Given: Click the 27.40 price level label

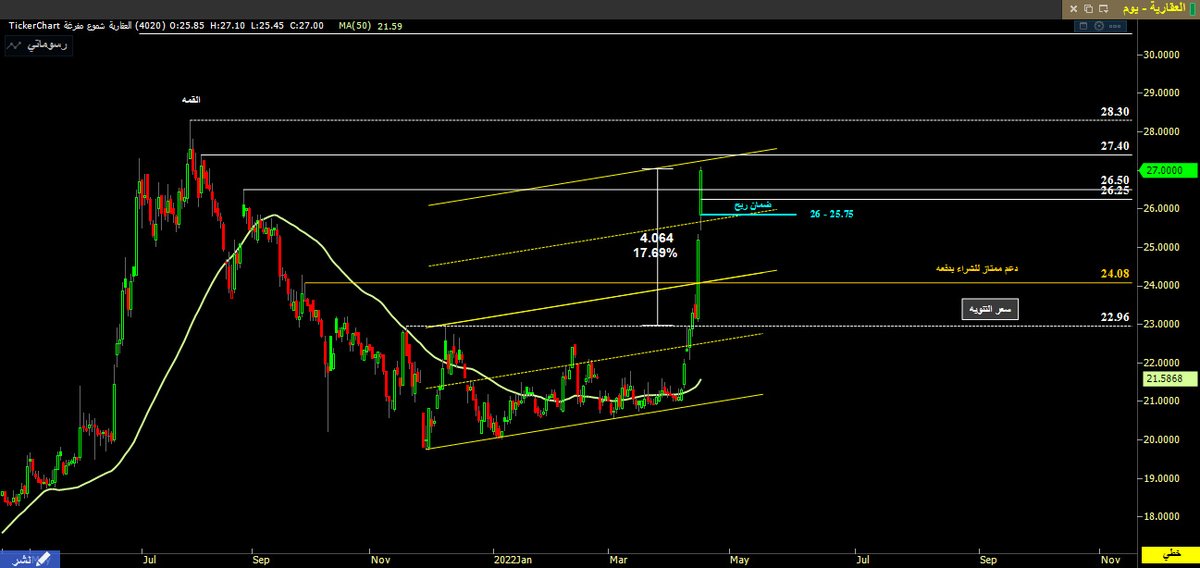Looking at the screenshot, I should [1115, 146].
